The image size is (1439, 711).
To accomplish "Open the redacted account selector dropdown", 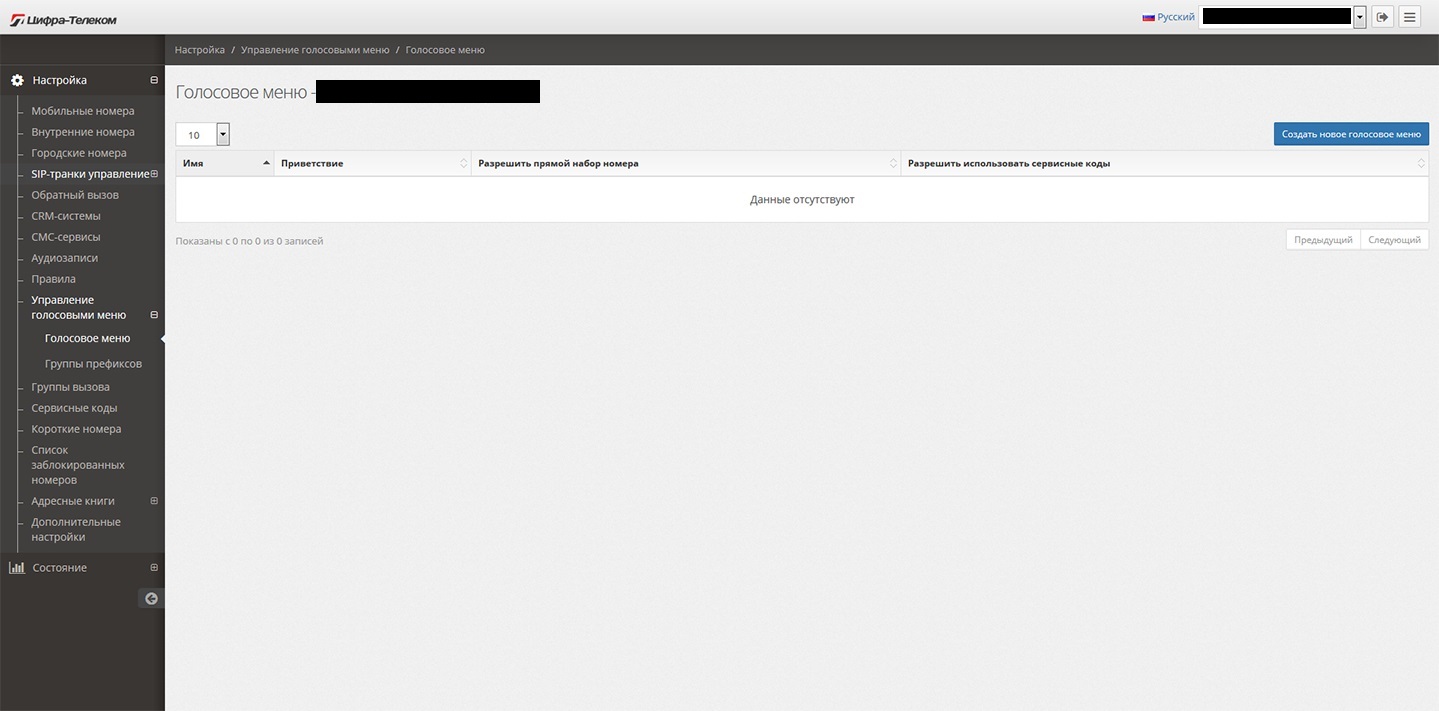I will point(1283,17).
